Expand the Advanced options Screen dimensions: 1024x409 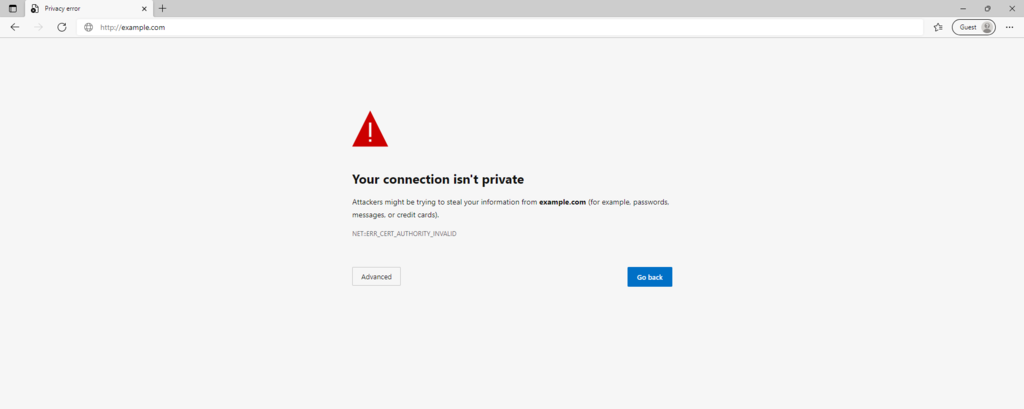coord(376,276)
